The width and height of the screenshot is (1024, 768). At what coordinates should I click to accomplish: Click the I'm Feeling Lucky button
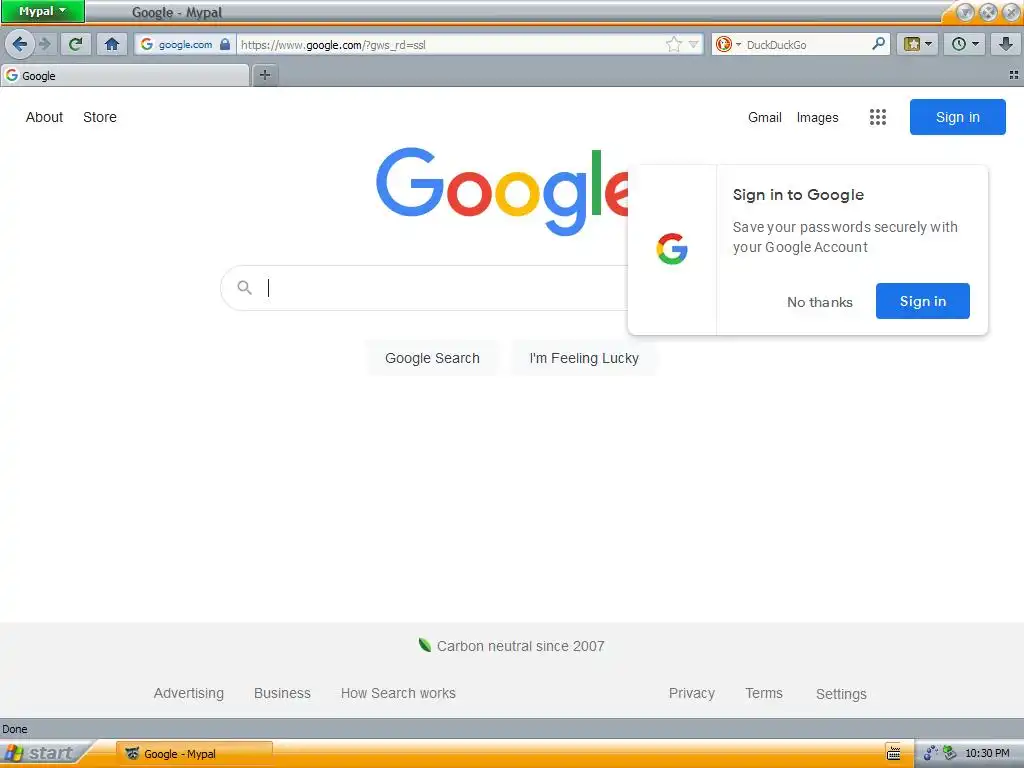tap(584, 358)
